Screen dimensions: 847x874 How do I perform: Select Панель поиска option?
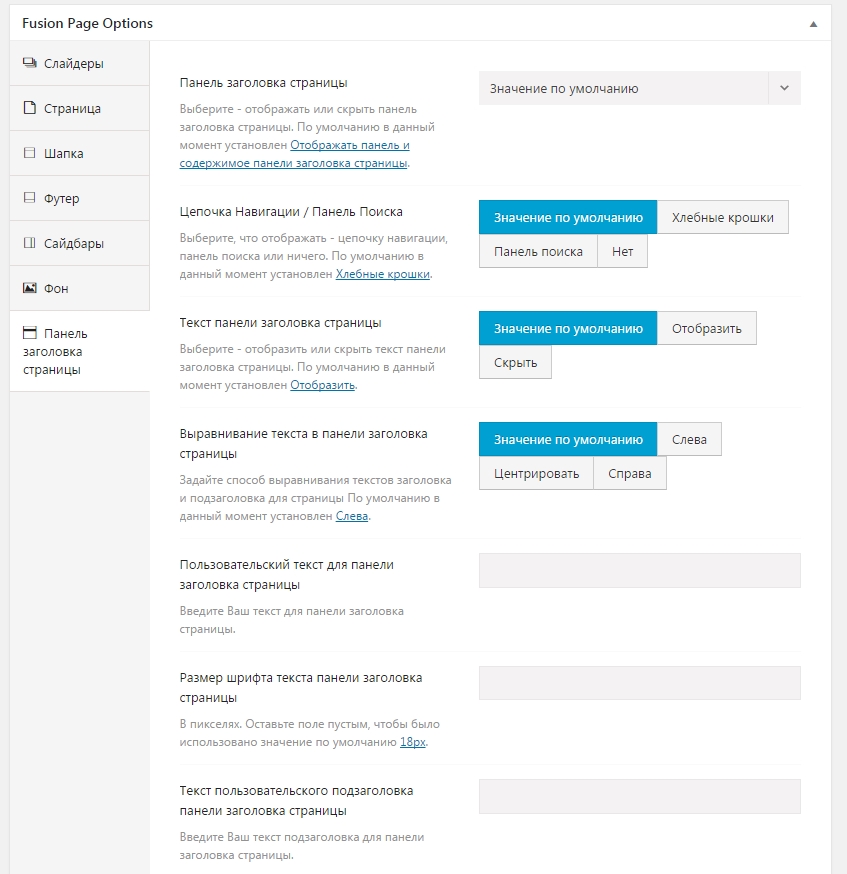click(x=538, y=252)
